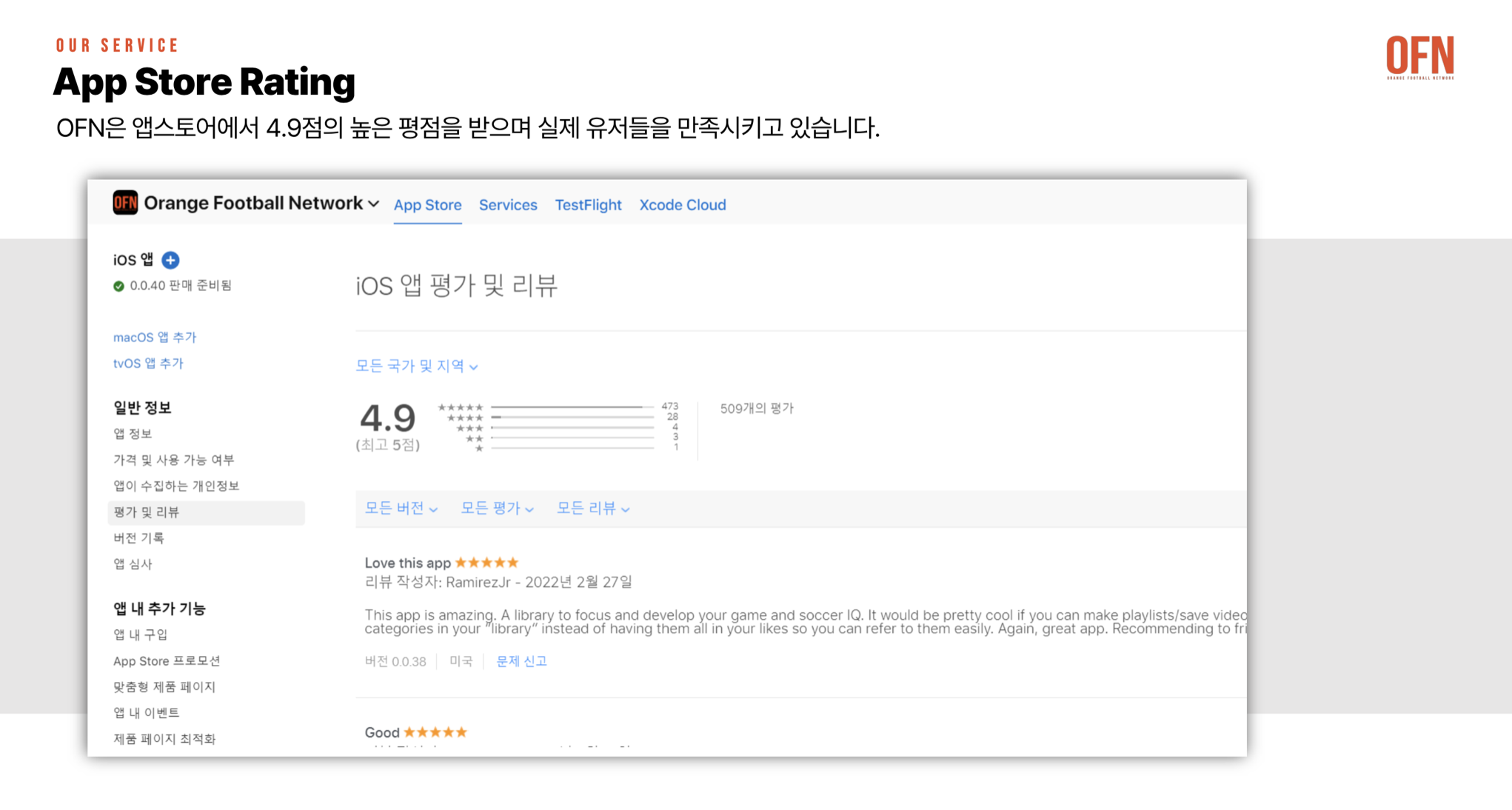Select 가격 및 사용 가능 여부 in sidebar
Image resolution: width=1512 pixels, height=810 pixels.
(174, 460)
